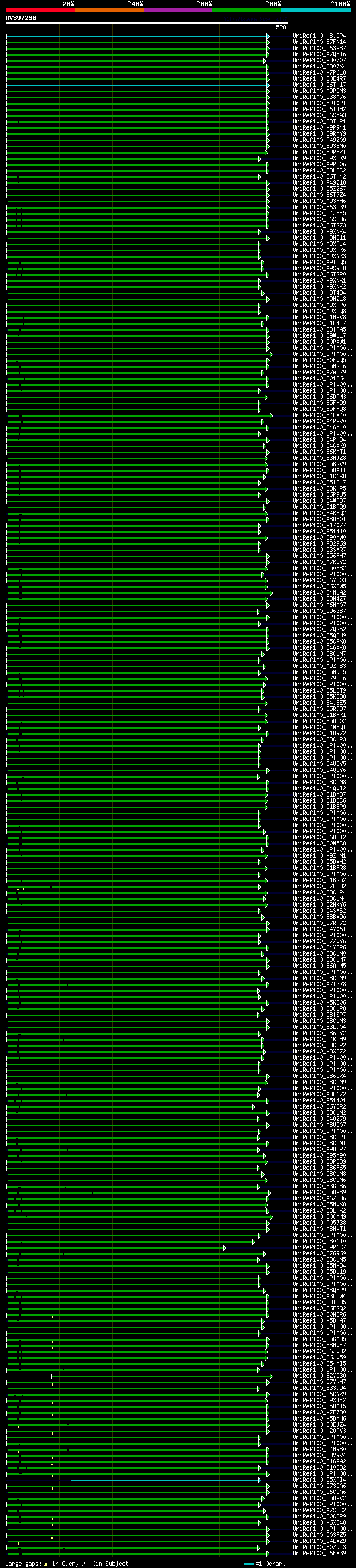Select label UniRef100_B6SQU6
Image resolution: width=356 pixels, height=1568 pixels.
319,219
